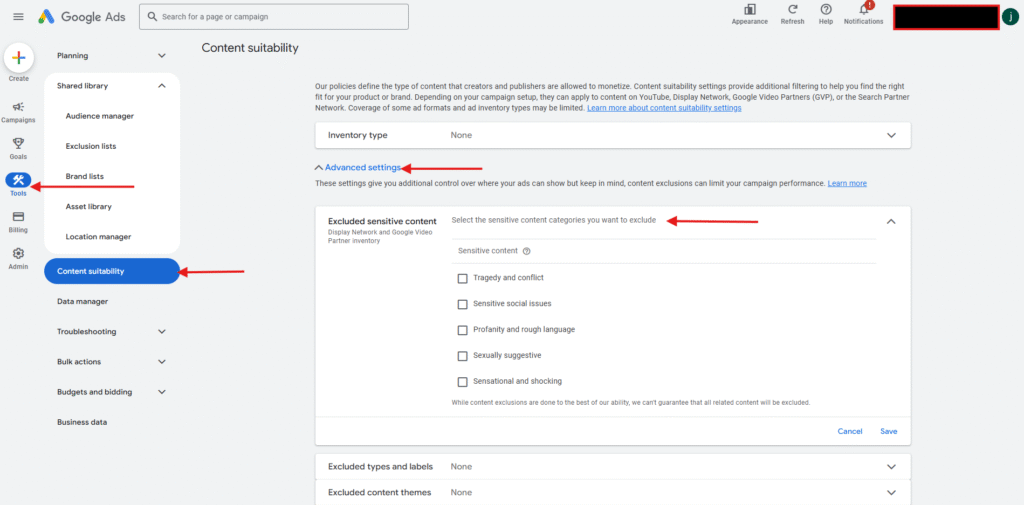1024x505 pixels.
Task: Click the Google Ads logo
Action: [82, 16]
